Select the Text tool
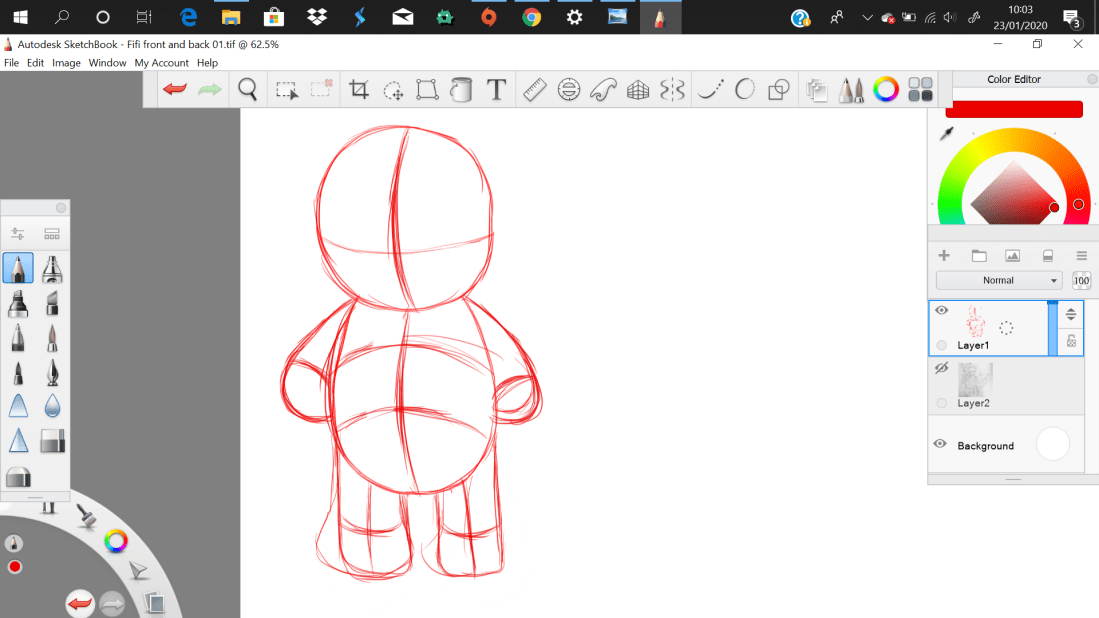Image resolution: width=1099 pixels, height=618 pixels. click(496, 90)
